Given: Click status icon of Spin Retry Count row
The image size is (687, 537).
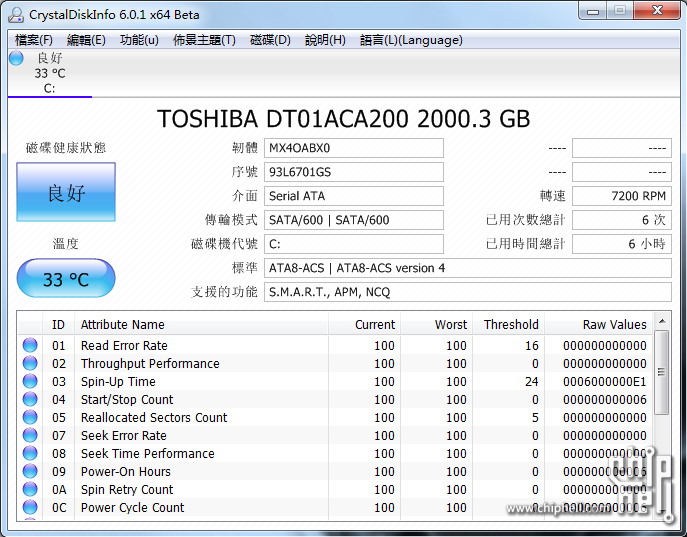Looking at the screenshot, I should (x=30, y=489).
